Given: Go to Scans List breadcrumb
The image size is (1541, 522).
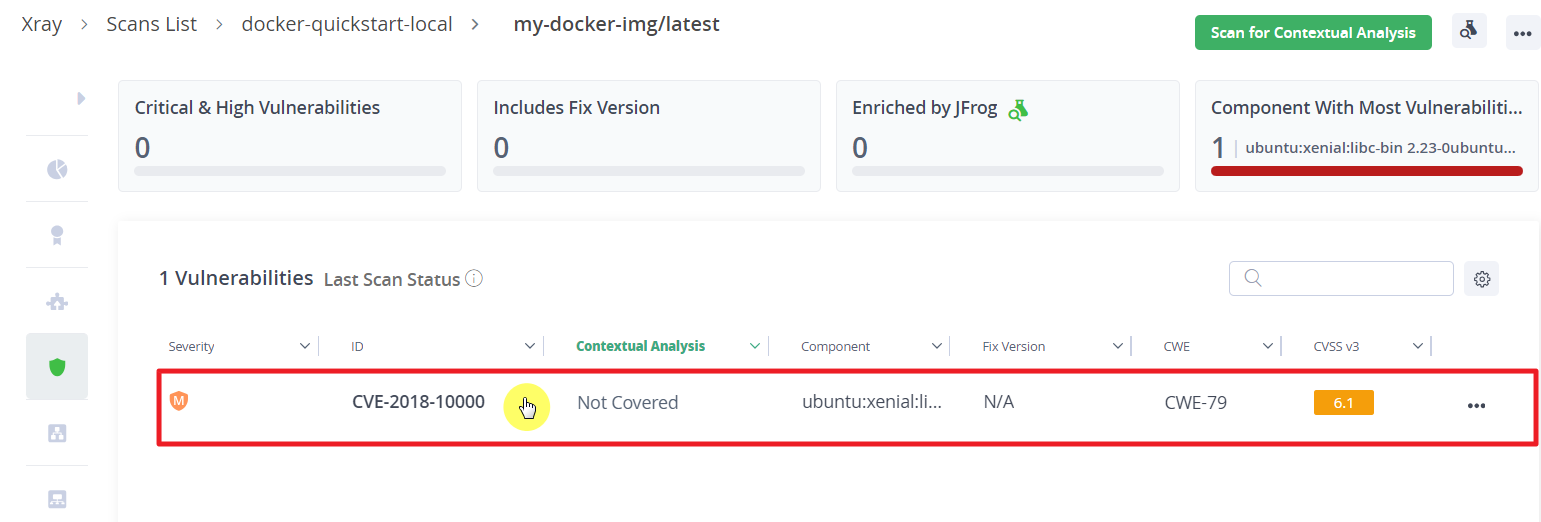Looking at the screenshot, I should point(152,24).
